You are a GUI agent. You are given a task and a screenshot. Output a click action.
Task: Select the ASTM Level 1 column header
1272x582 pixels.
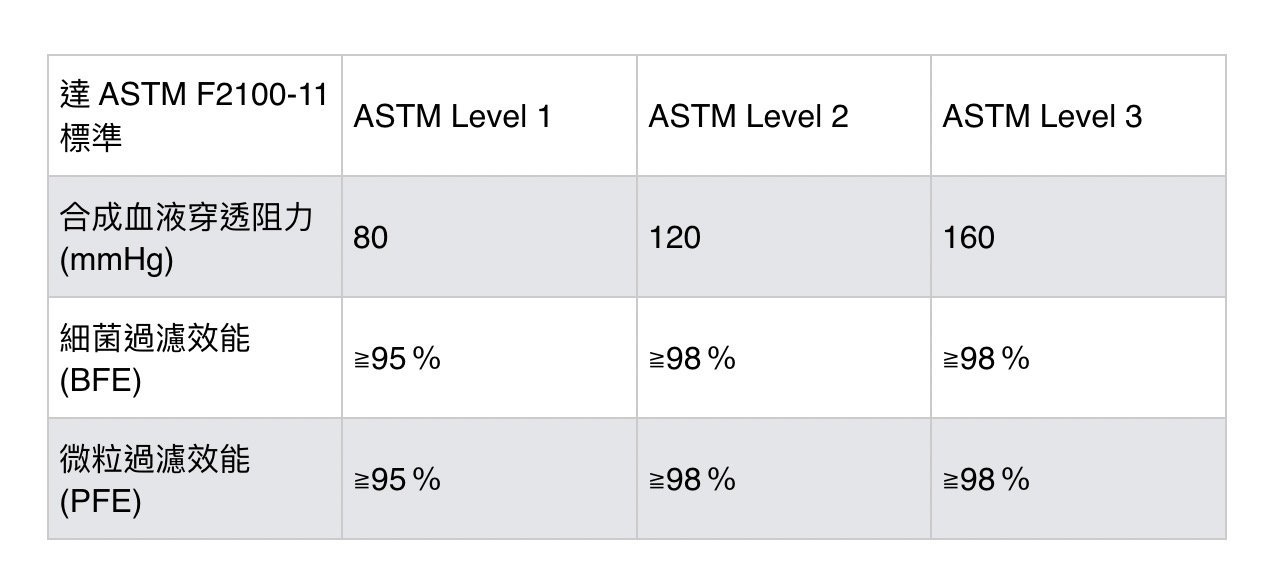click(x=451, y=117)
